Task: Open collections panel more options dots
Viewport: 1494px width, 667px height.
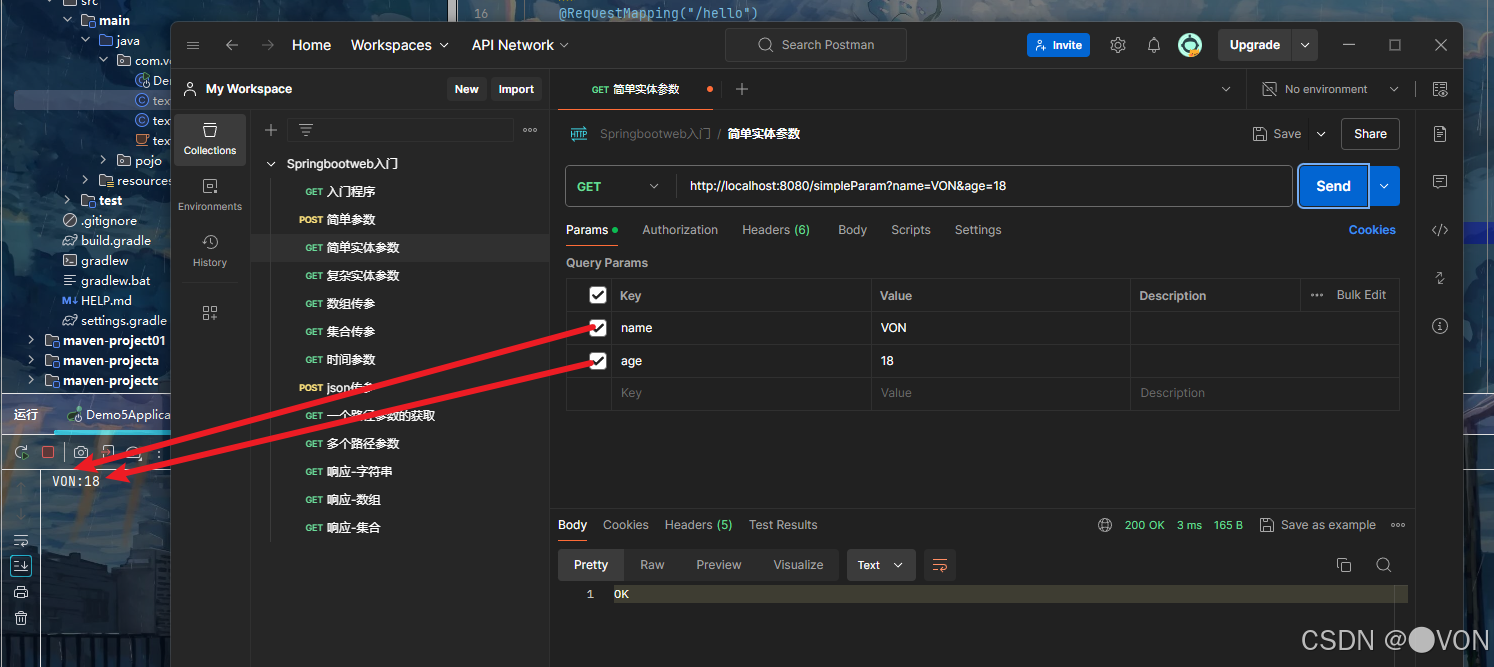Action: 530,130
